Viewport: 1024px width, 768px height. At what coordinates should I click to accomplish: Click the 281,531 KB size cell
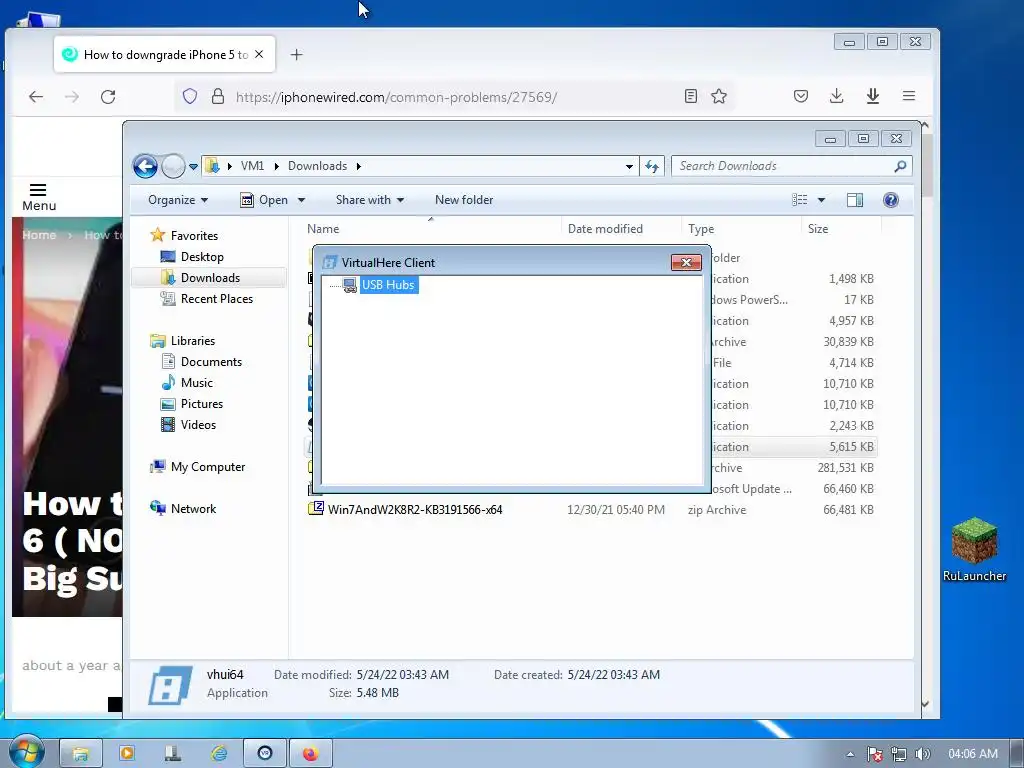tap(846, 468)
